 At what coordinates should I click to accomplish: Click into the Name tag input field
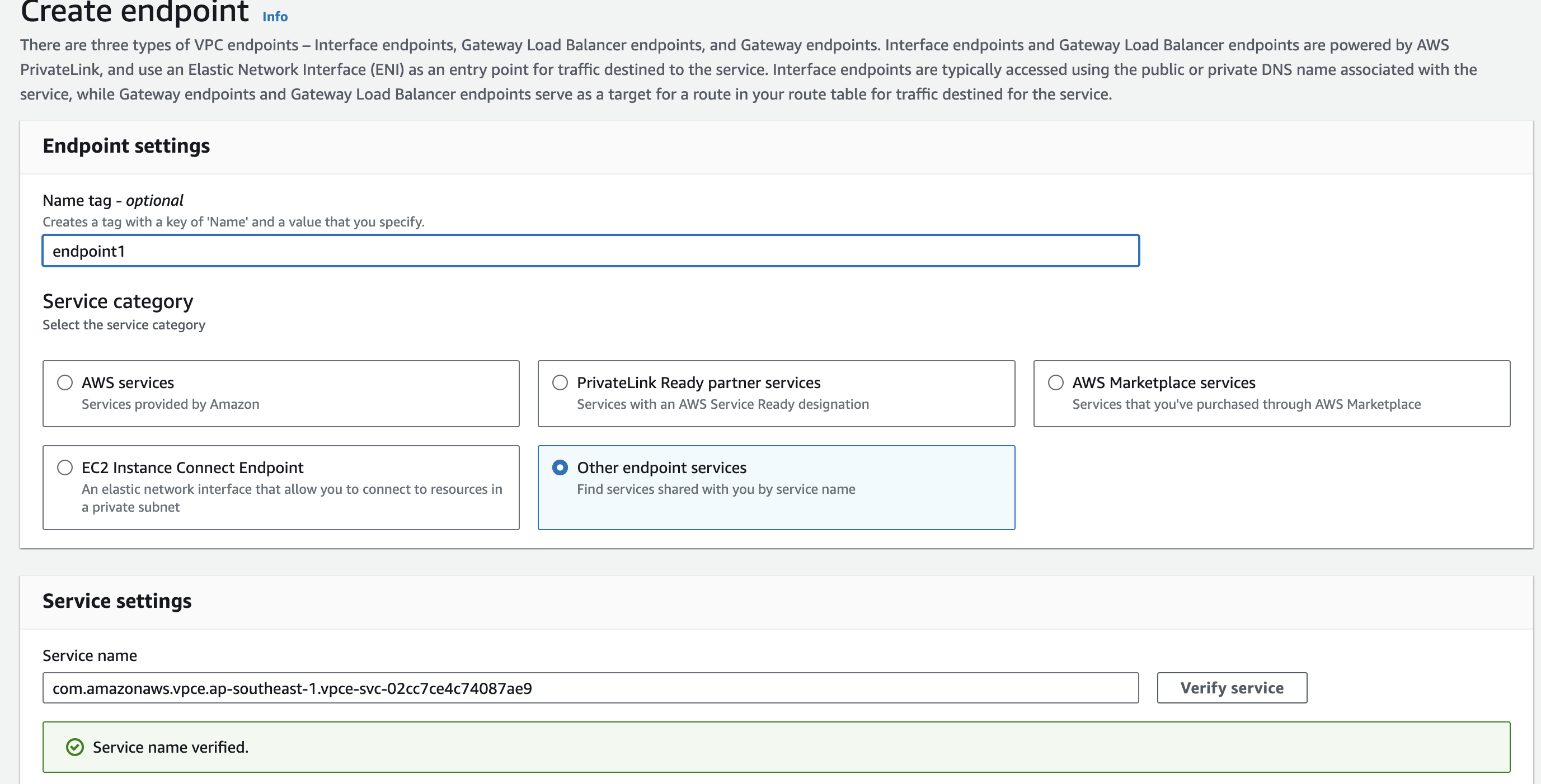pos(590,251)
